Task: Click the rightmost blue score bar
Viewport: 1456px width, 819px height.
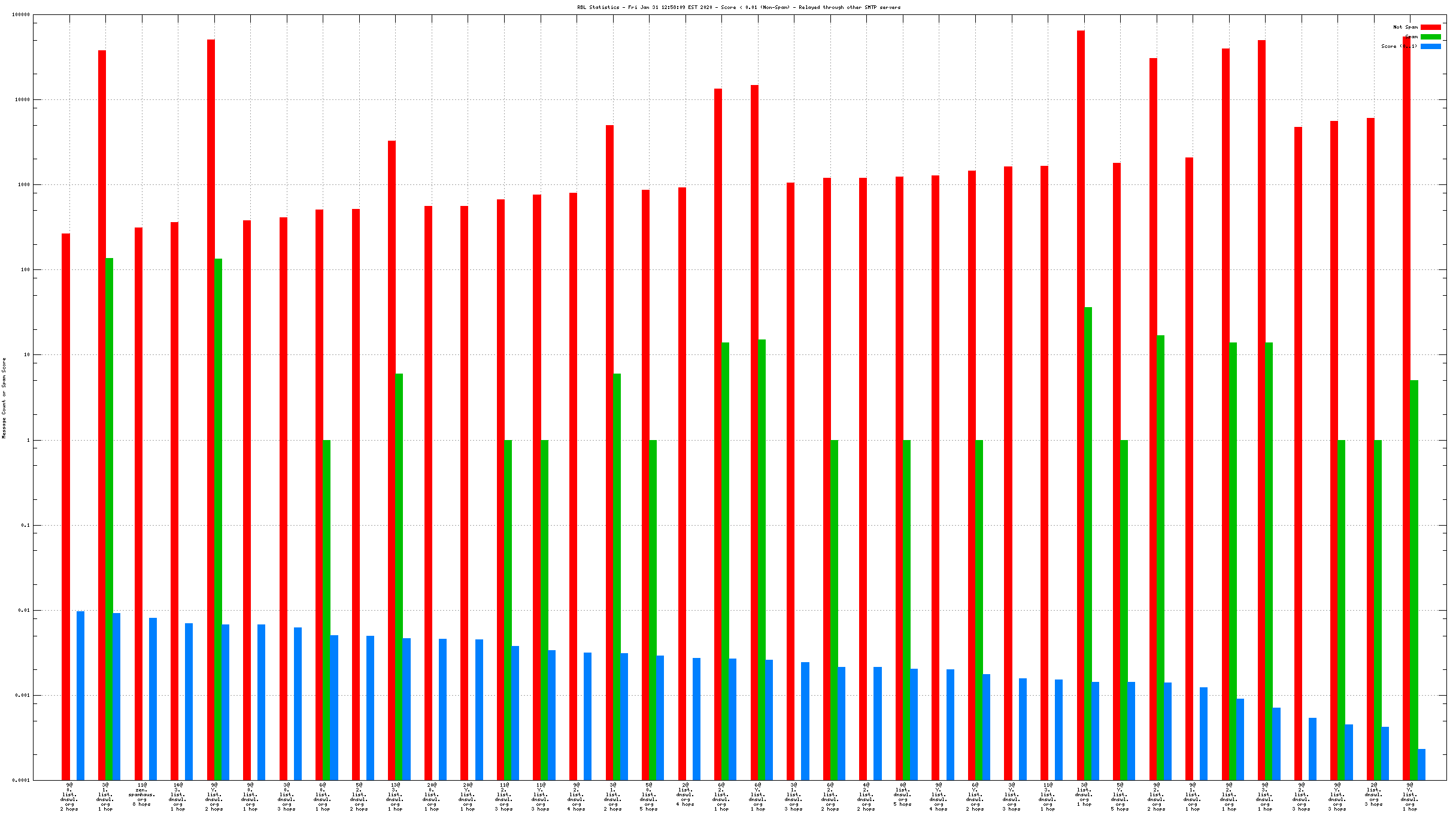Action: [1421, 765]
